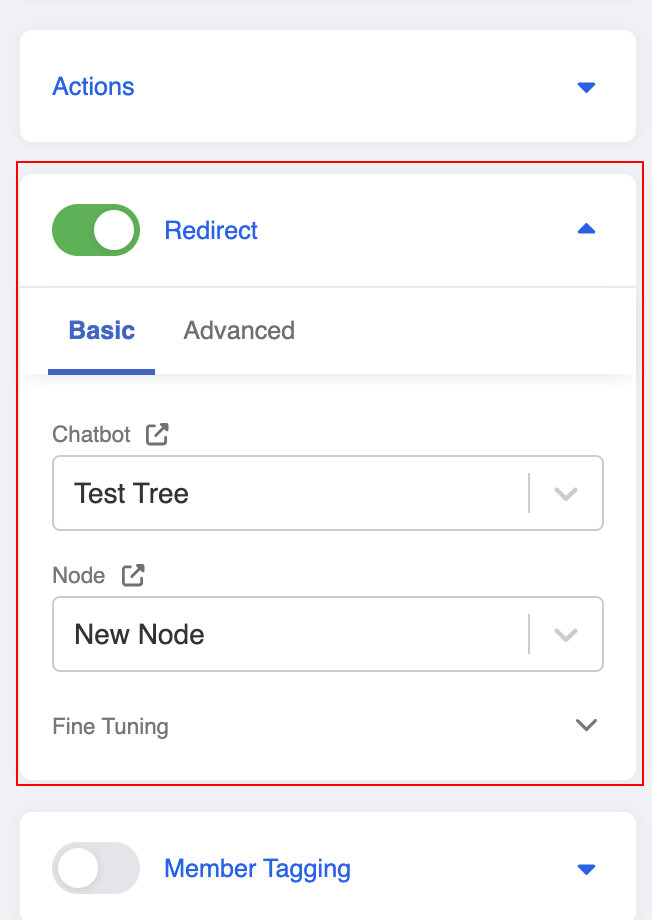The image size is (652, 920).
Task: Click the Node dropdown chevron arrow
Action: 566,634
